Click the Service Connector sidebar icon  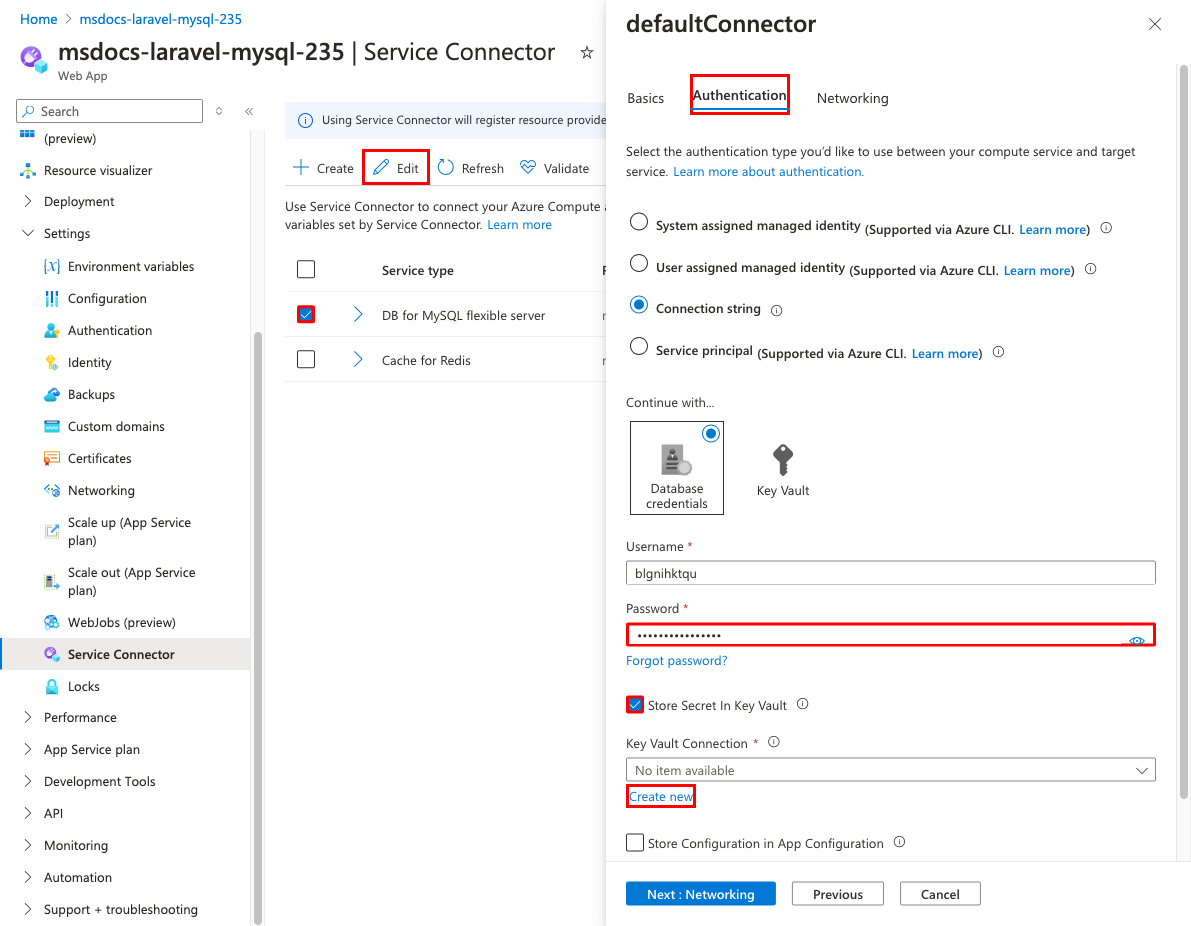[x=52, y=654]
